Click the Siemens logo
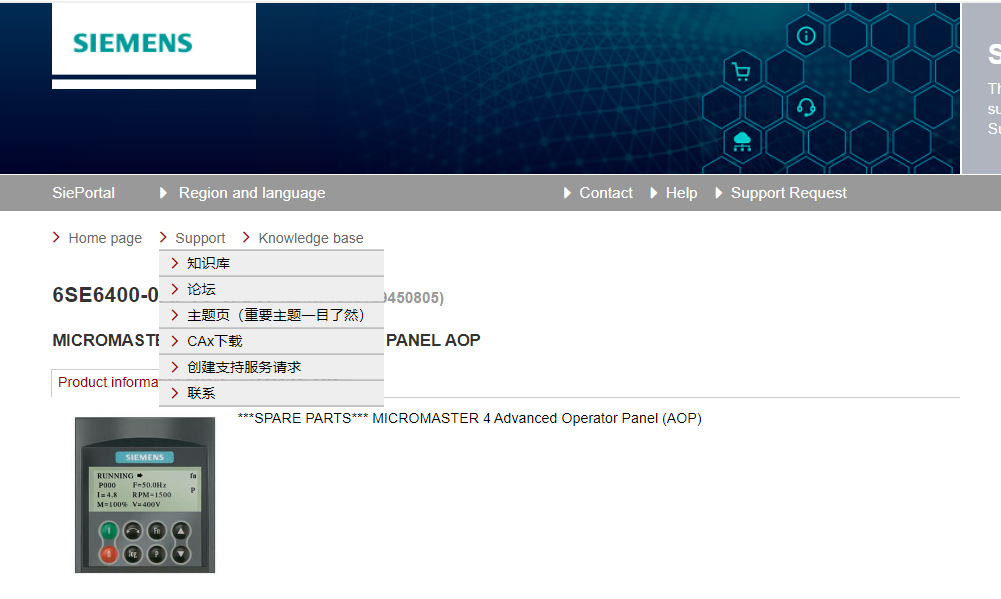Screen dimensions: 1001x599 coord(132,43)
